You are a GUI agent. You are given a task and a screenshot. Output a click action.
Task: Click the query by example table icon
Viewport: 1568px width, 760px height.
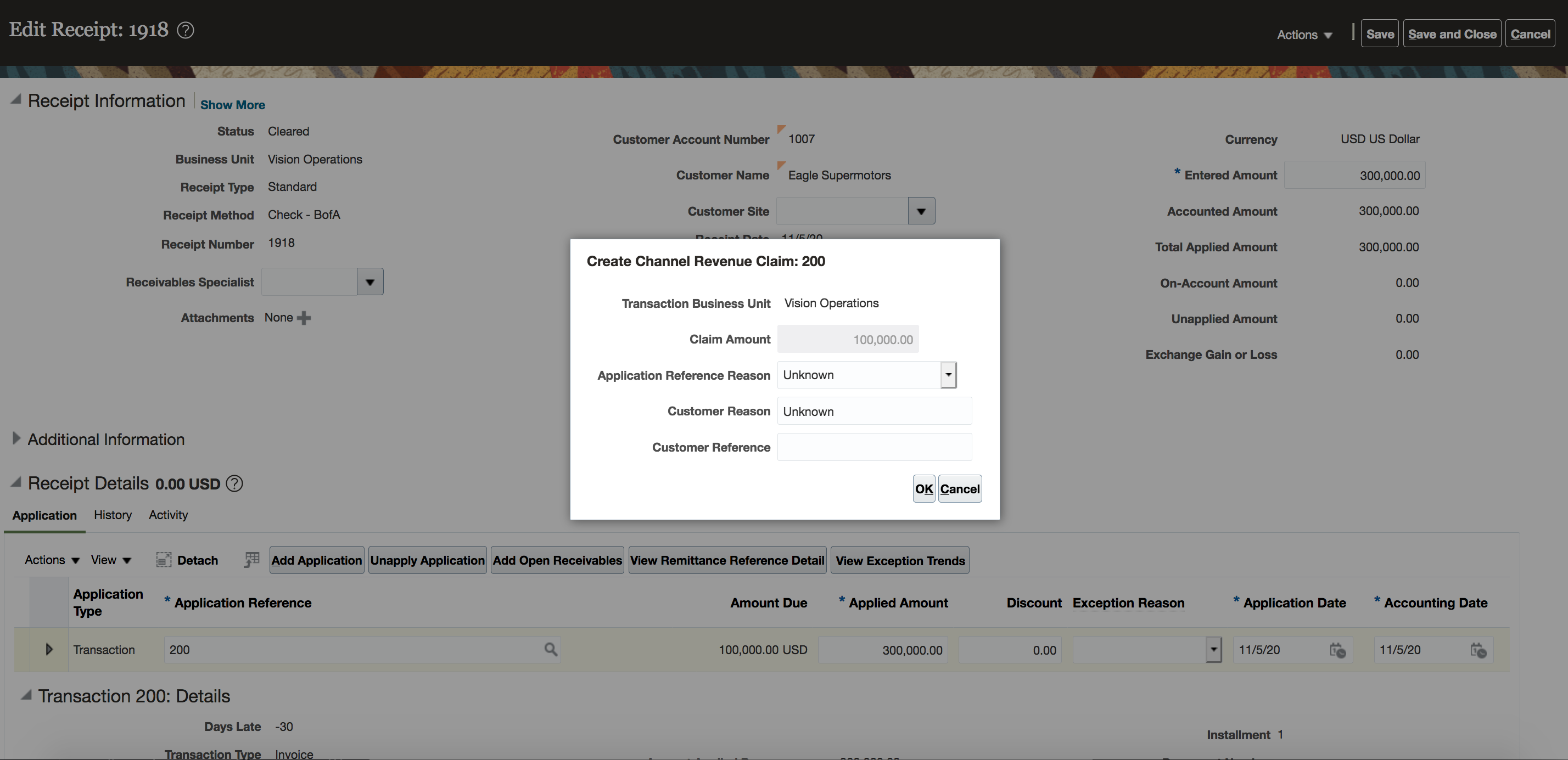pyautogui.click(x=251, y=560)
